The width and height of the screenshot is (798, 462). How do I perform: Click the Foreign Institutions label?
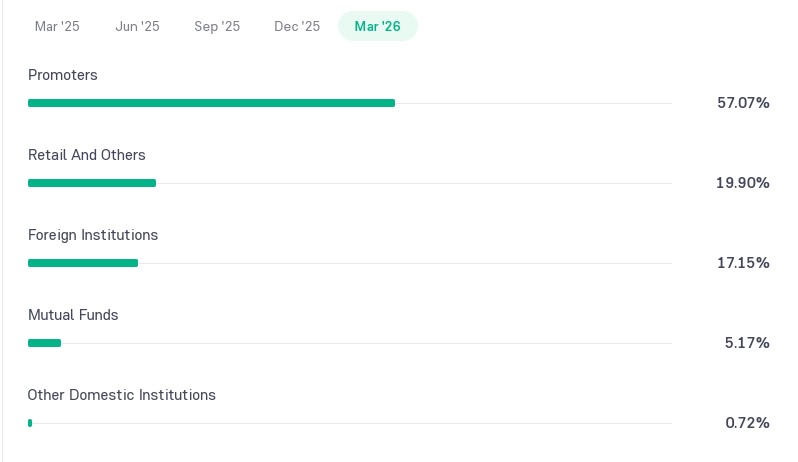click(x=93, y=235)
